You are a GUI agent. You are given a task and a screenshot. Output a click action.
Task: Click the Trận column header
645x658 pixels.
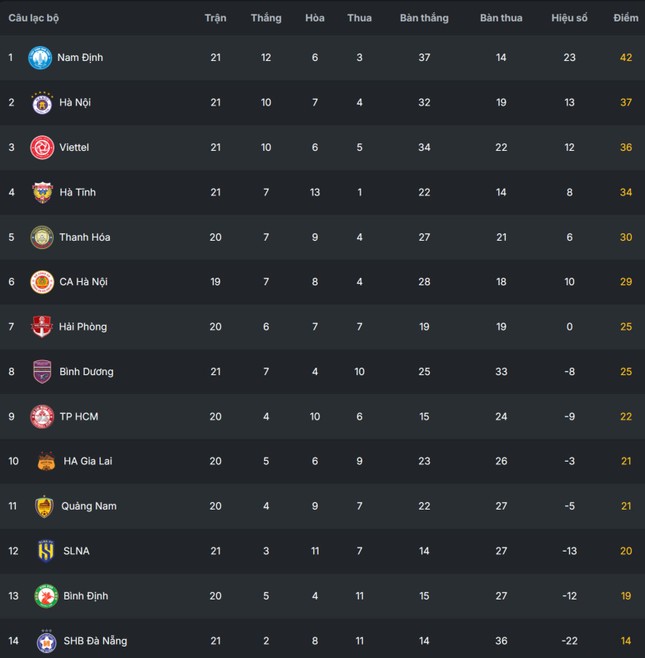(x=215, y=18)
